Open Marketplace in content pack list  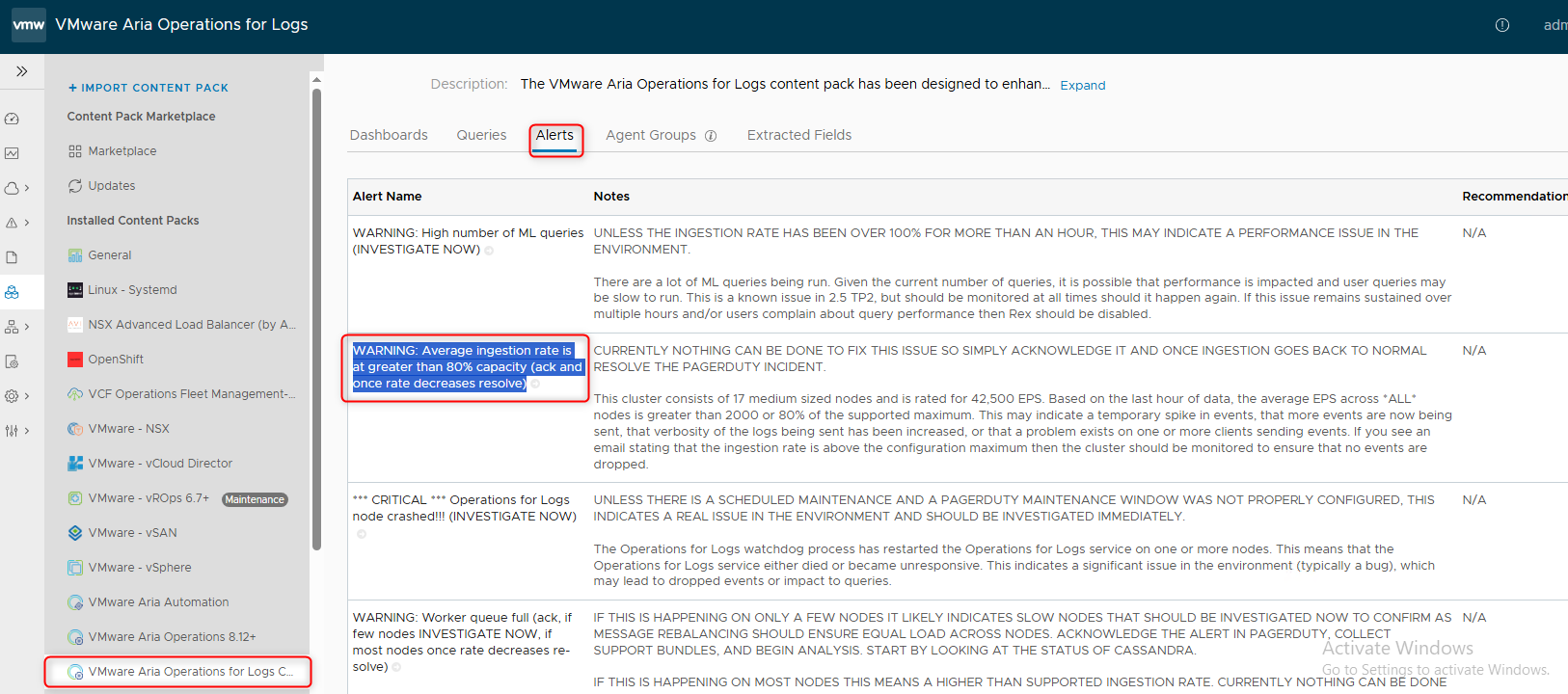[x=122, y=151]
